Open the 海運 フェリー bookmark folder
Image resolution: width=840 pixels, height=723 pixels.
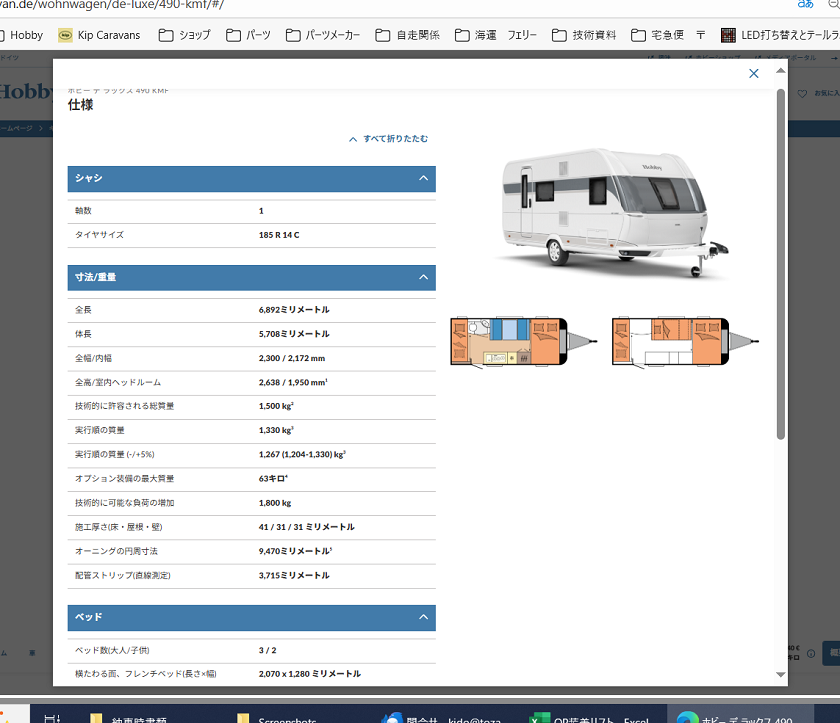pyautogui.click(x=496, y=35)
